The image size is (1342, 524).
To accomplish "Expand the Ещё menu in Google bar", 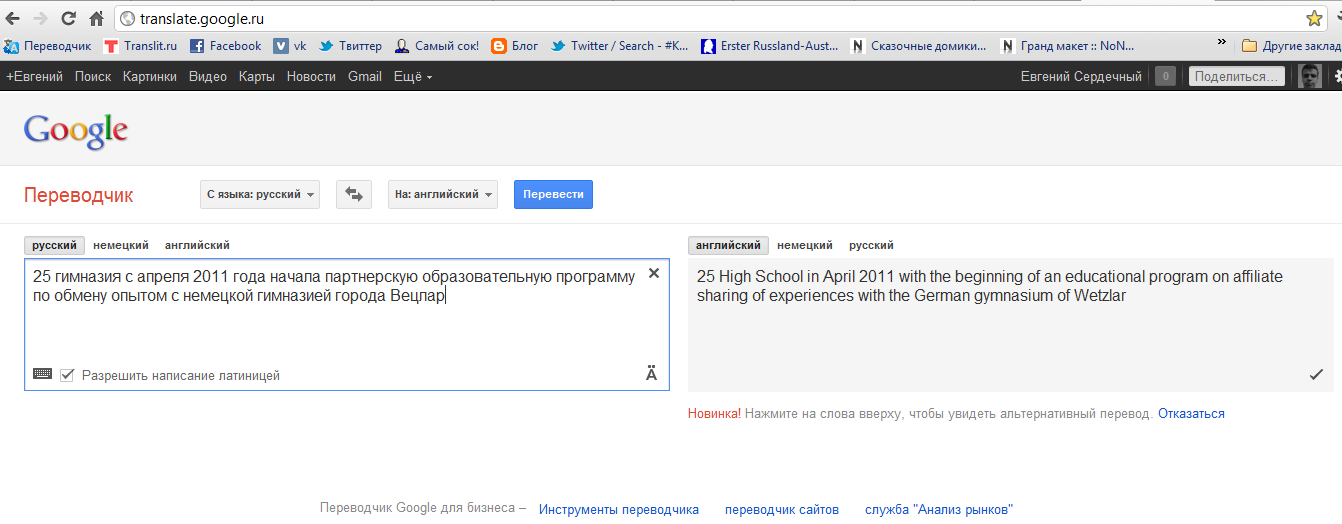I will (x=413, y=77).
